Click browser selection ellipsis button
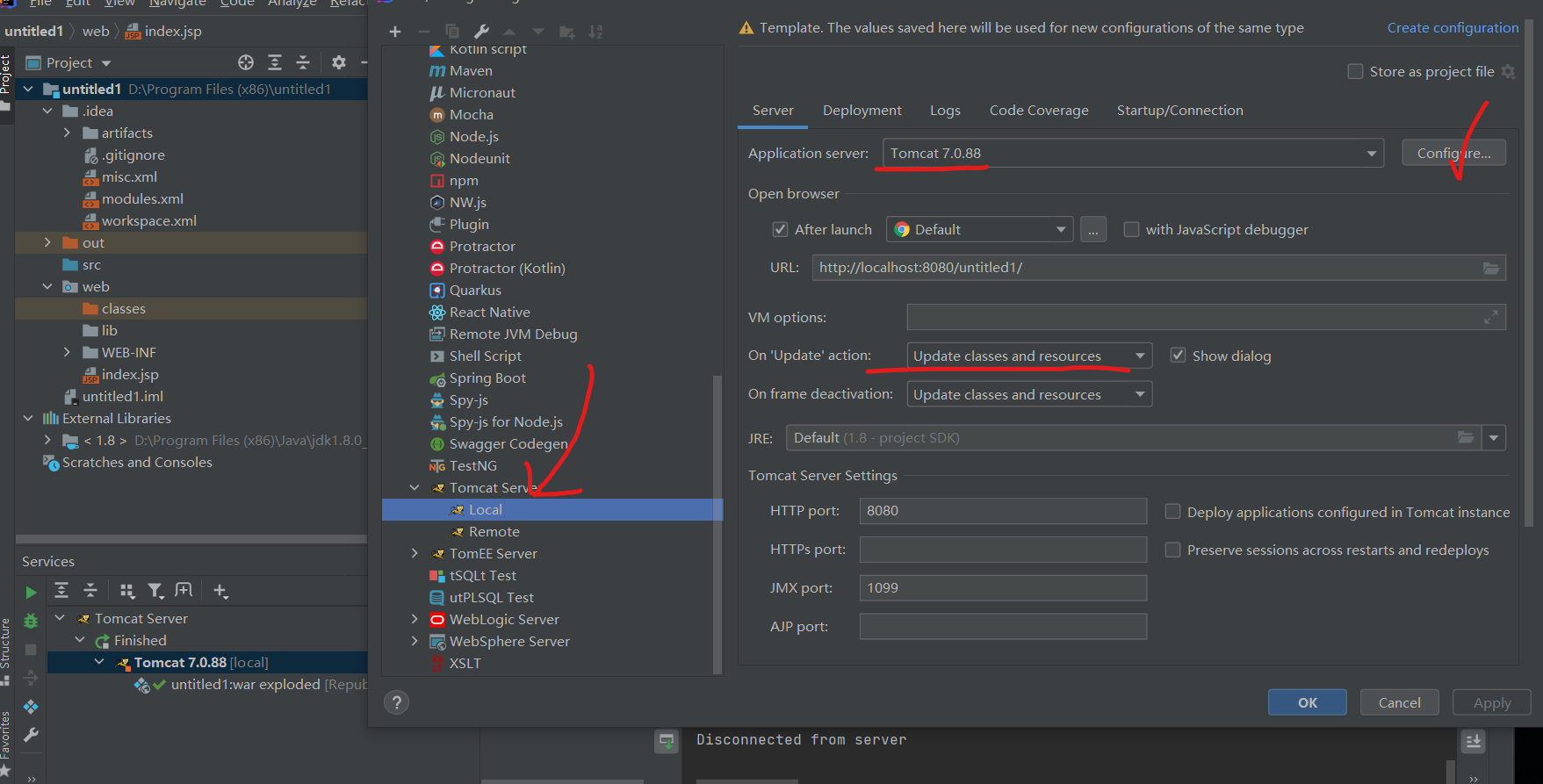The image size is (1543, 784). (1093, 230)
